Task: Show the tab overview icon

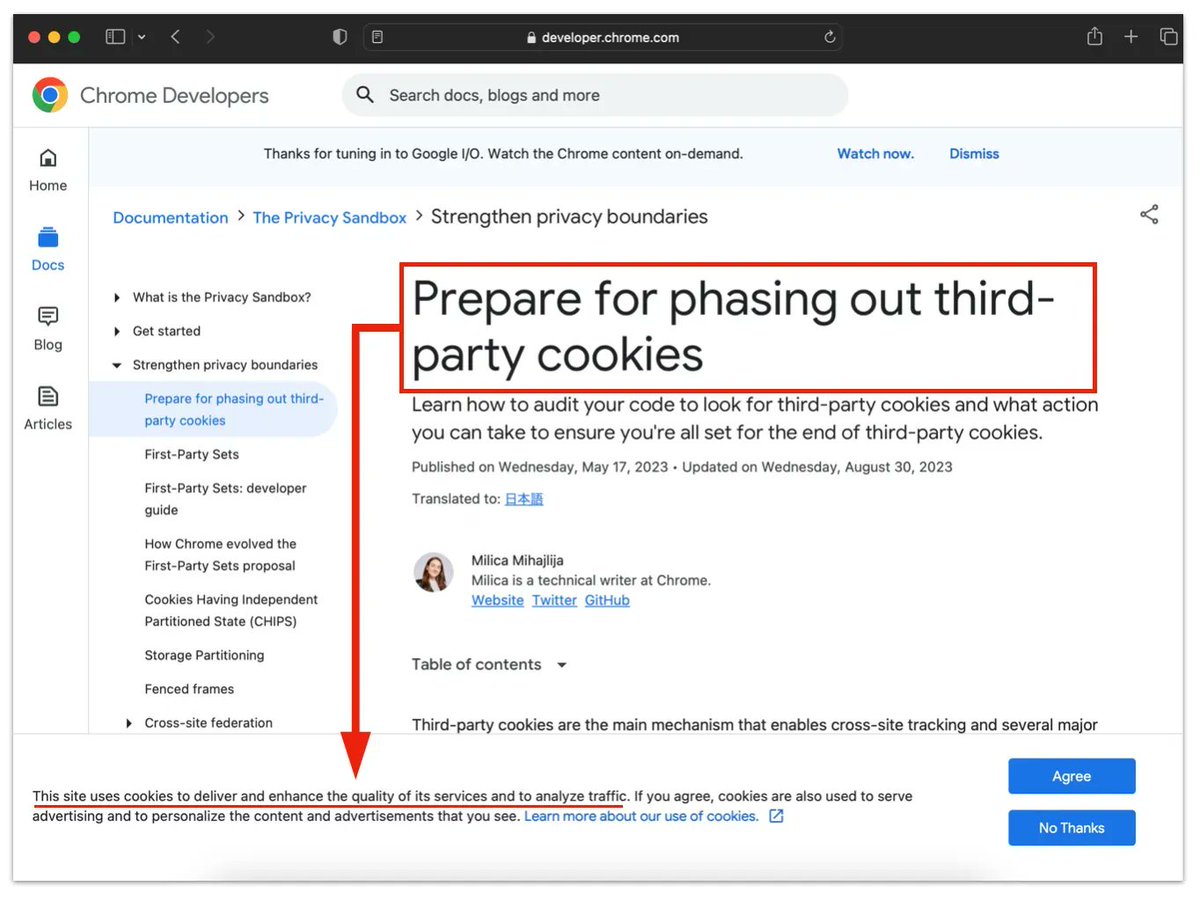Action: [1168, 37]
